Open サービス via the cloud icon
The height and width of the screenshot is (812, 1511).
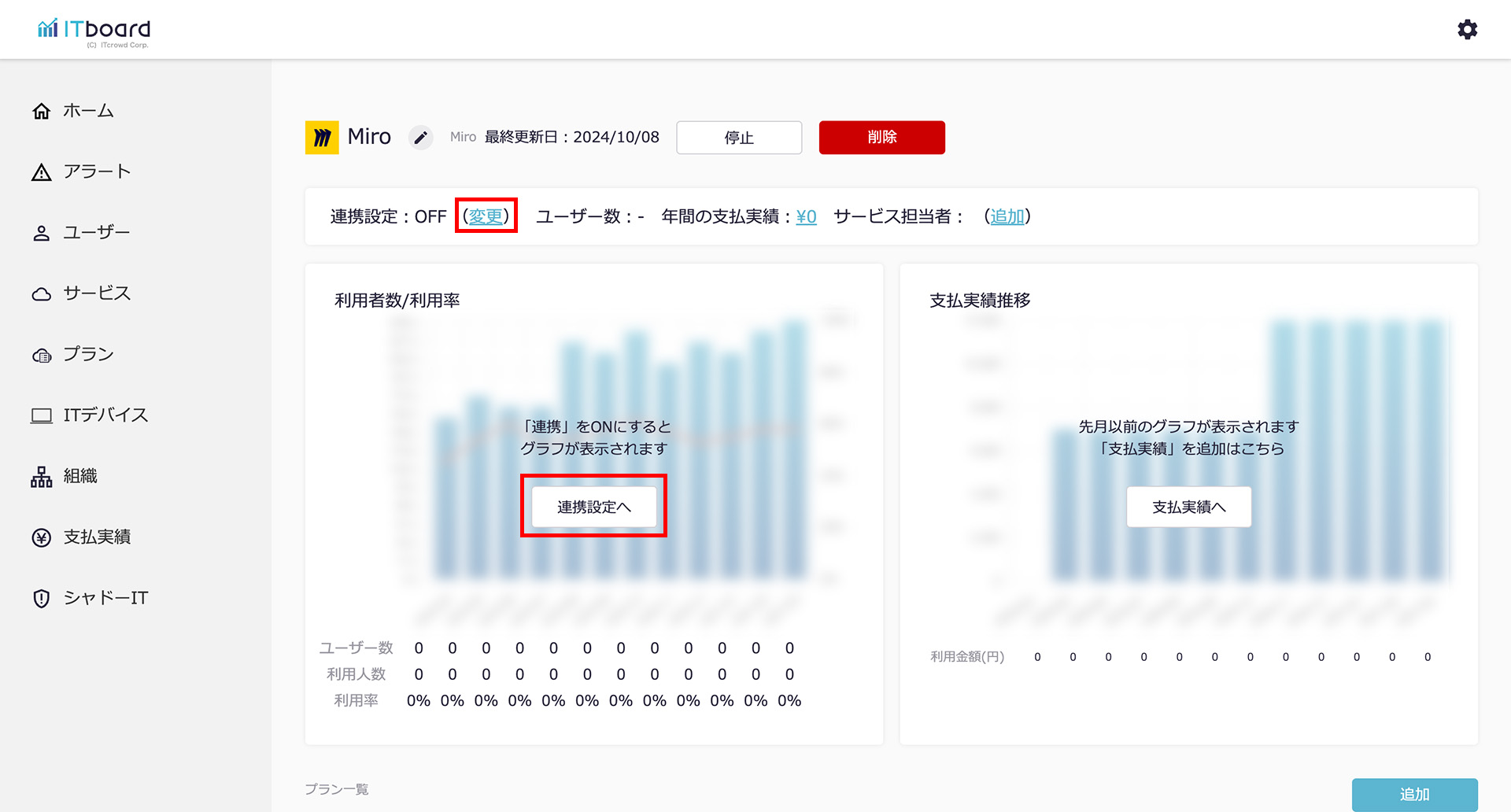pyautogui.click(x=42, y=294)
